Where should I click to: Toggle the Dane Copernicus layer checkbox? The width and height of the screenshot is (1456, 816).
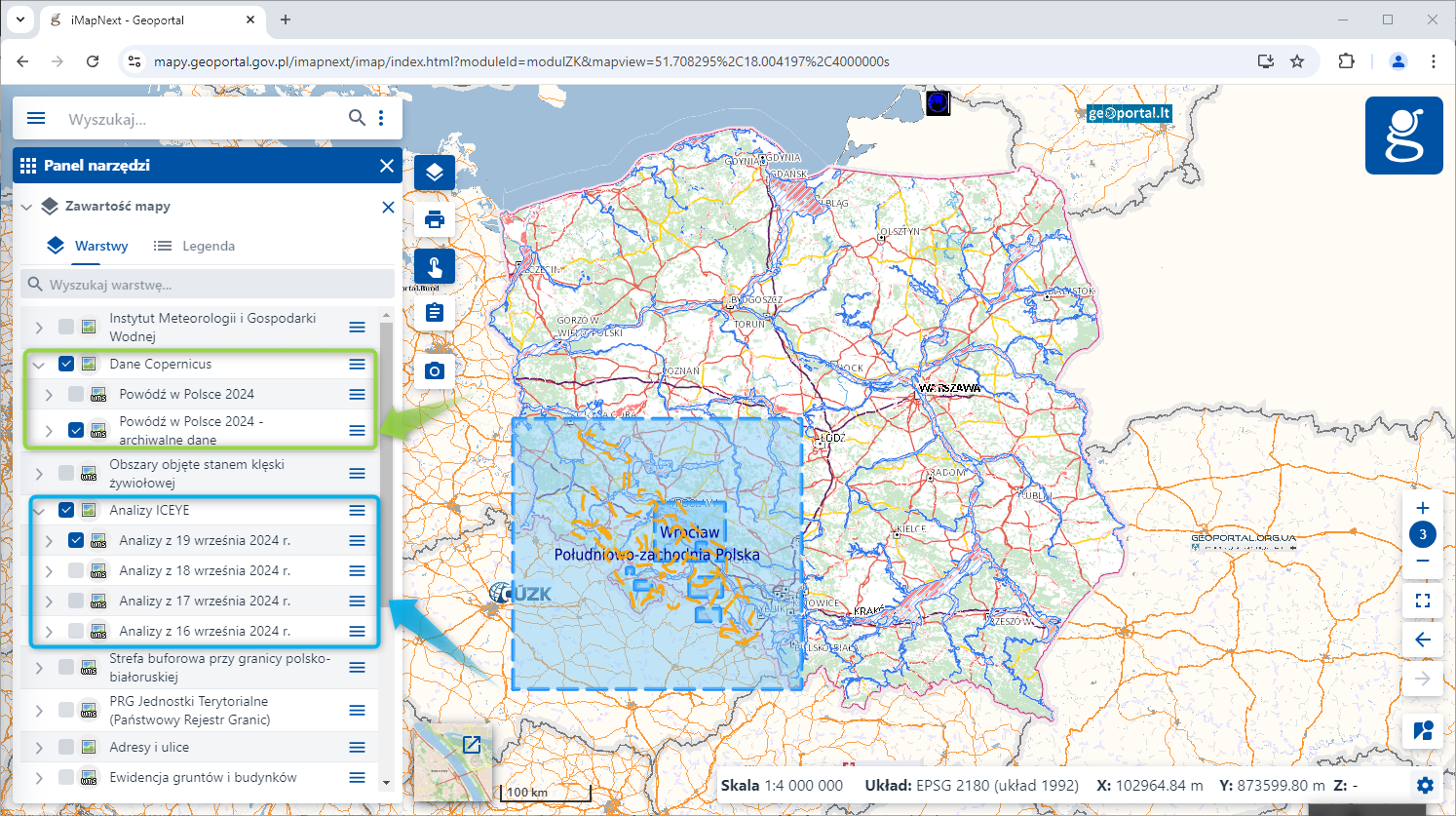[x=66, y=364]
